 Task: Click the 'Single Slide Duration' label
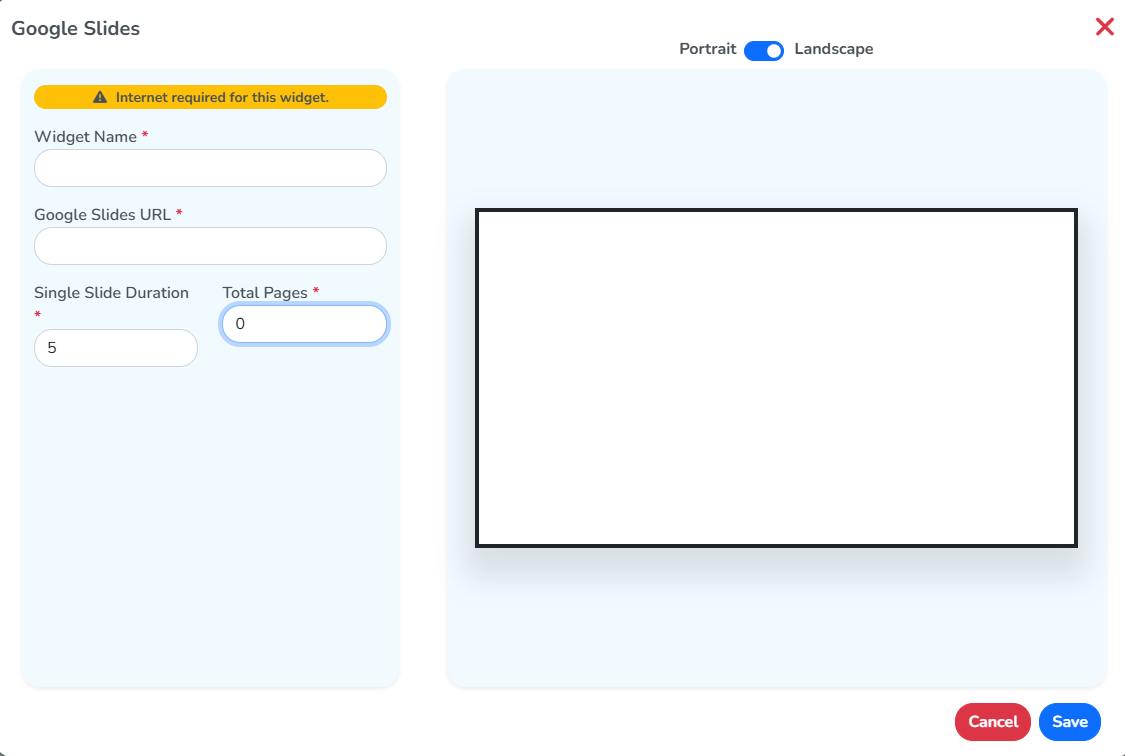tap(111, 293)
